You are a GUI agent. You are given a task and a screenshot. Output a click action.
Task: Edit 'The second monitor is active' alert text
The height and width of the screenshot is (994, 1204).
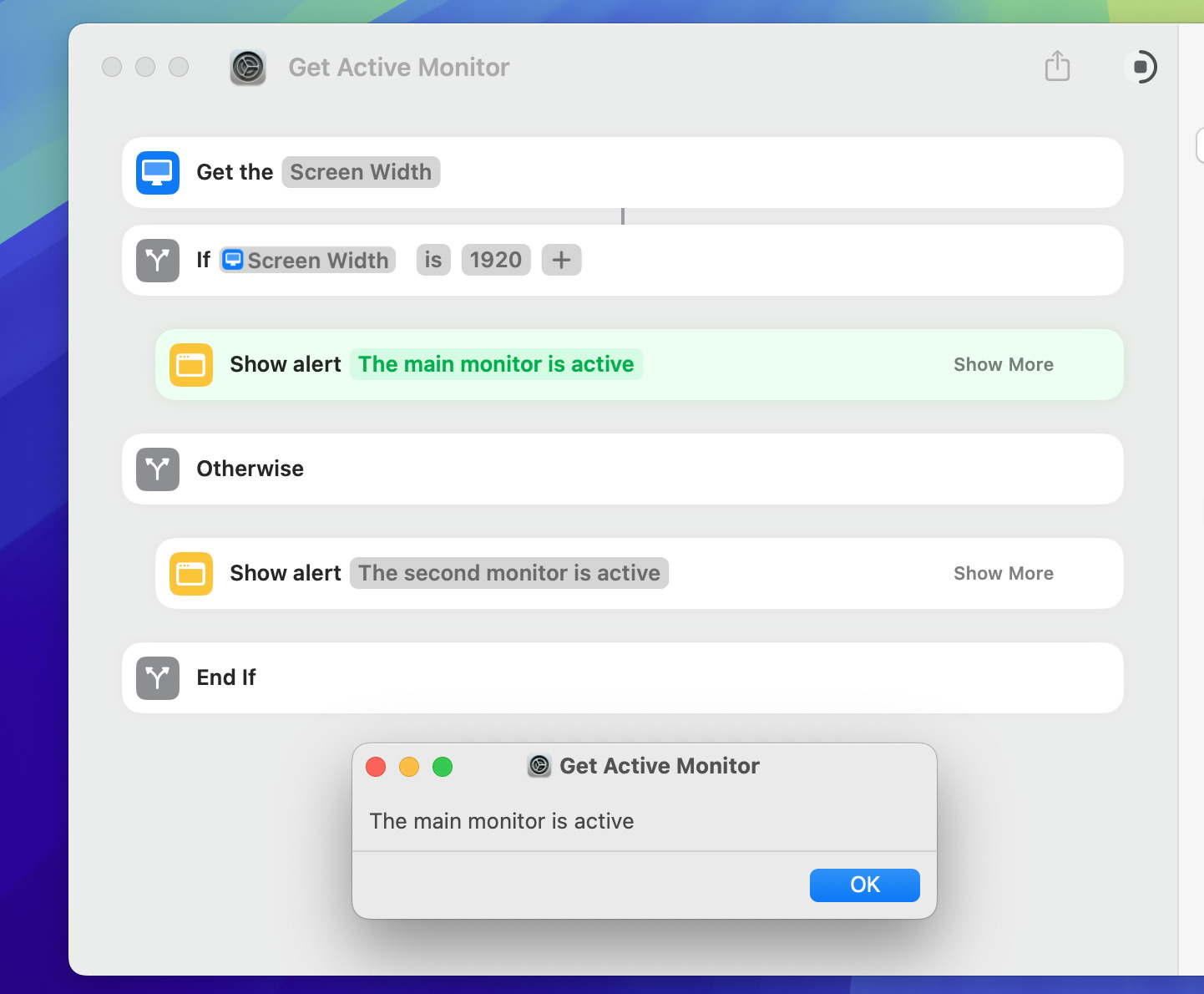[x=509, y=573]
